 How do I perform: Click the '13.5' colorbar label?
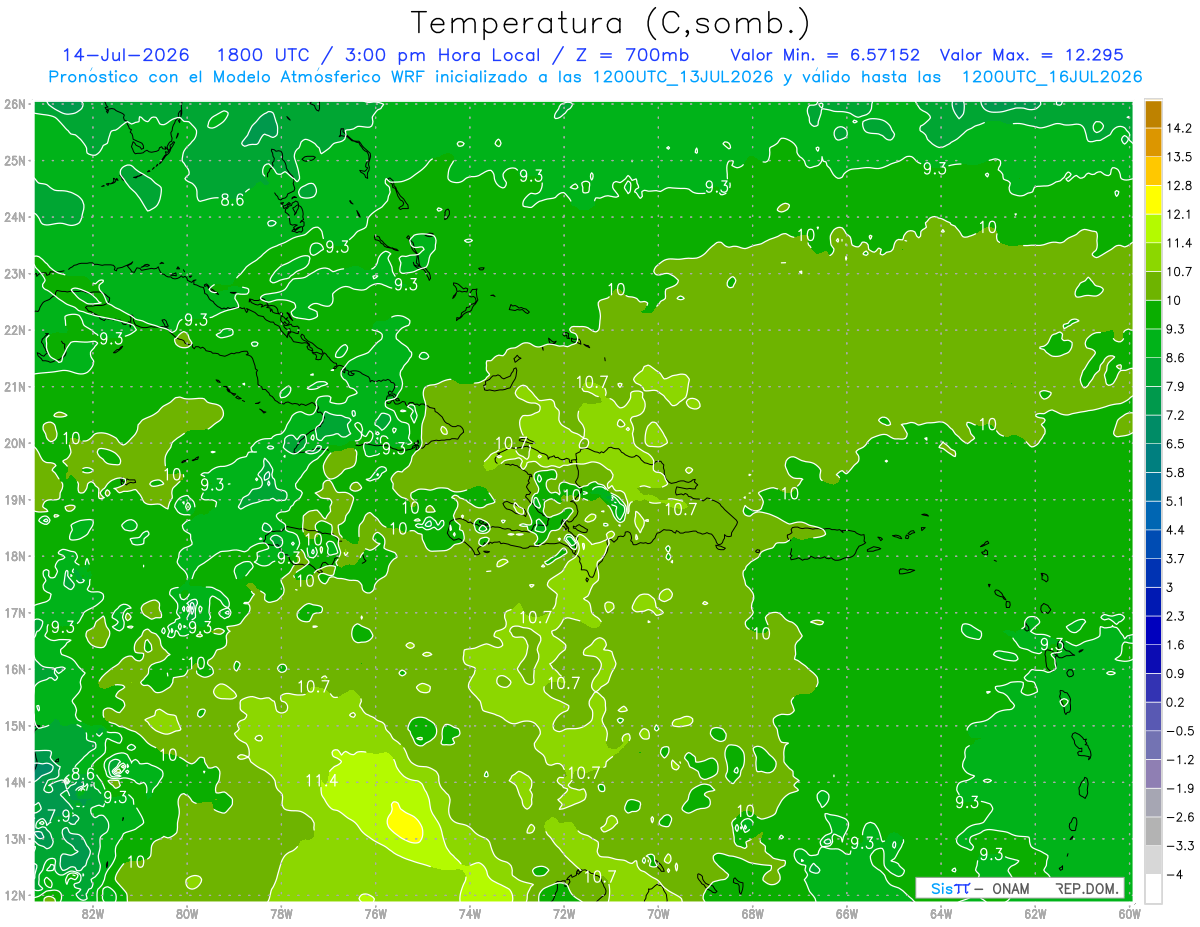click(1181, 157)
